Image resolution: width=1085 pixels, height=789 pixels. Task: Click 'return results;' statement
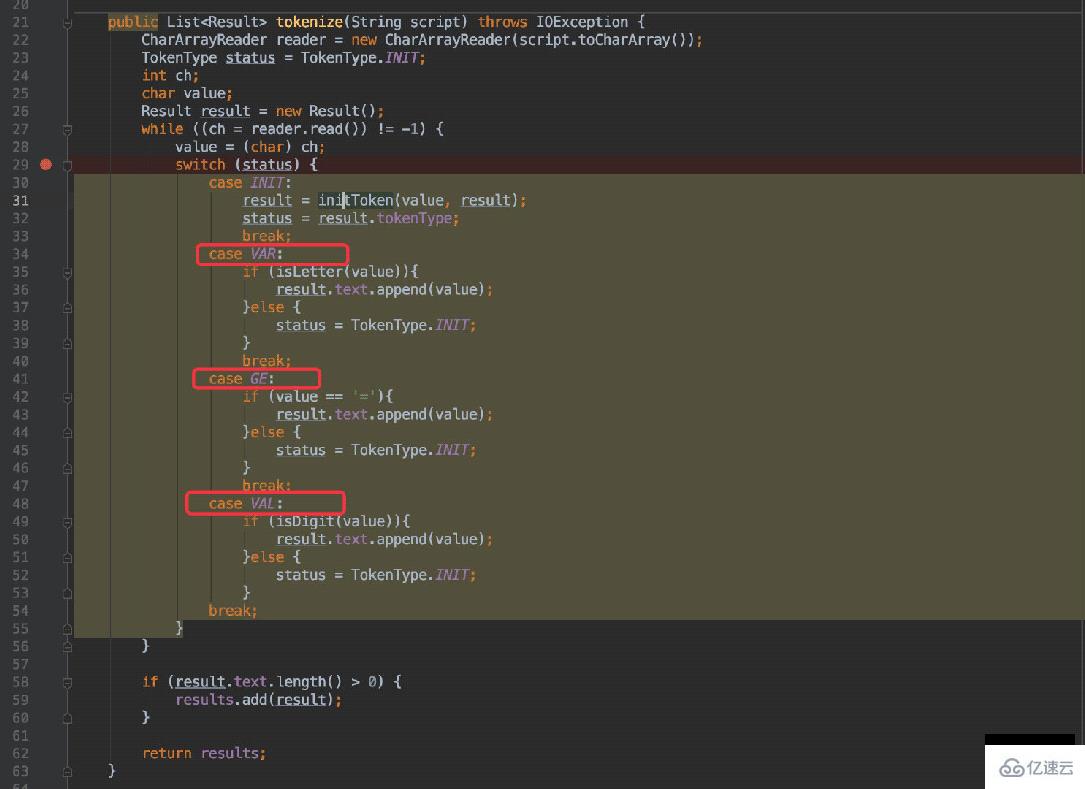(203, 753)
